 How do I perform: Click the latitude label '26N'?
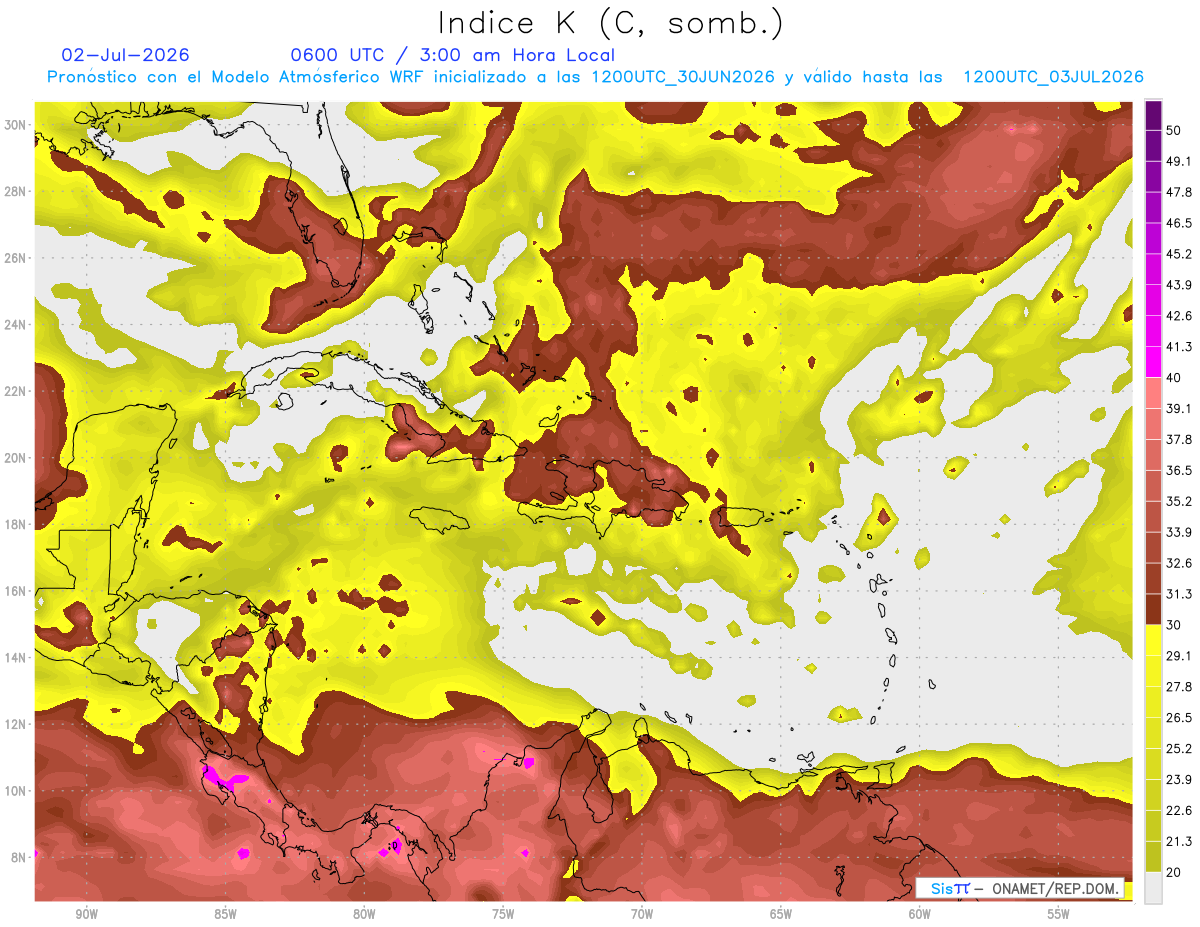click(15, 258)
